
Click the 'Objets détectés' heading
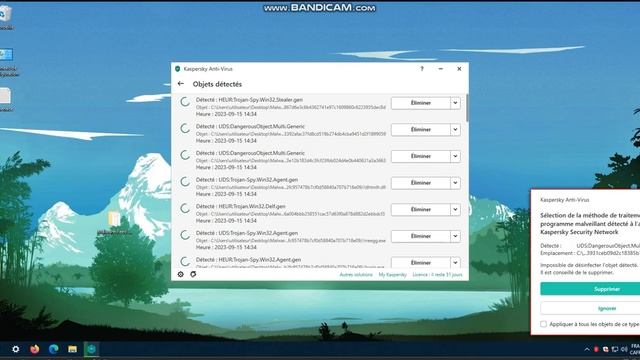point(217,84)
